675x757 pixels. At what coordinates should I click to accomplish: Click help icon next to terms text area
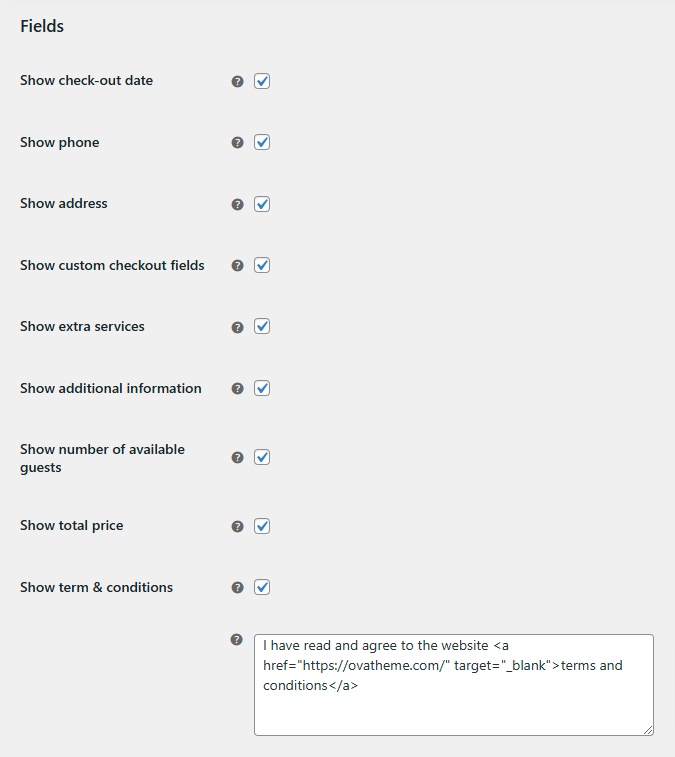coord(237,640)
